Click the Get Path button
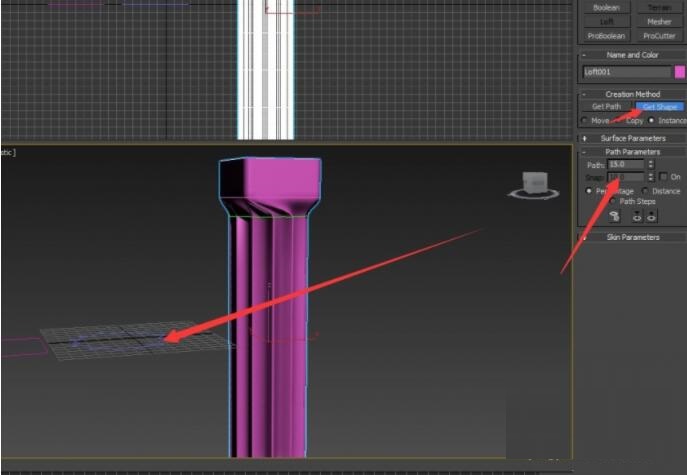The height and width of the screenshot is (475, 687). 606,106
